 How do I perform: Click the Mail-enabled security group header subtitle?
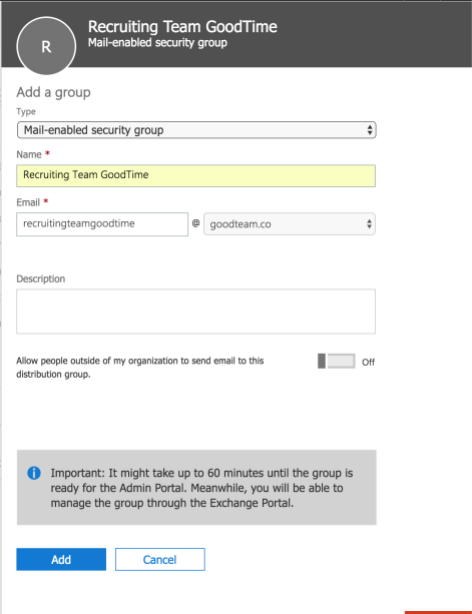tap(157, 42)
